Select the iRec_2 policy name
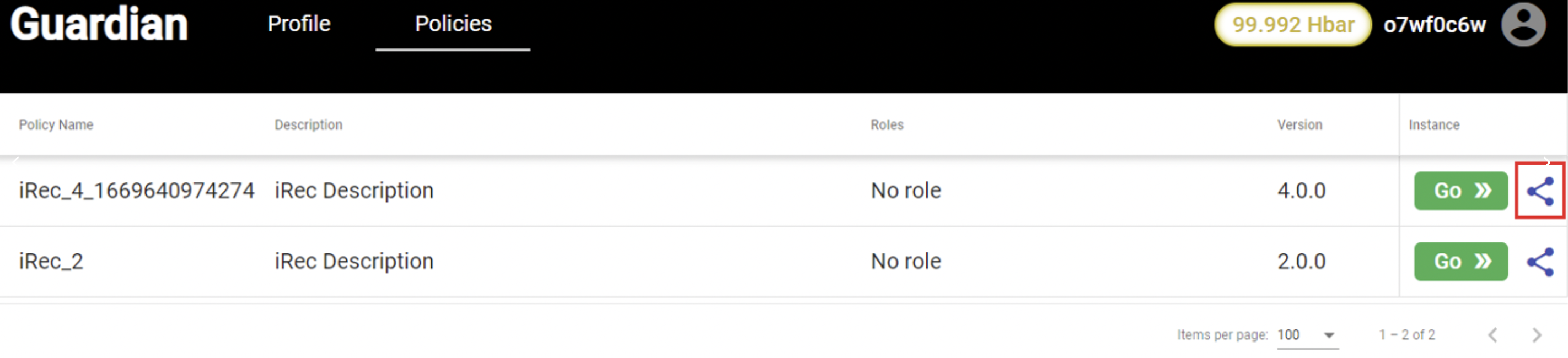 point(51,262)
